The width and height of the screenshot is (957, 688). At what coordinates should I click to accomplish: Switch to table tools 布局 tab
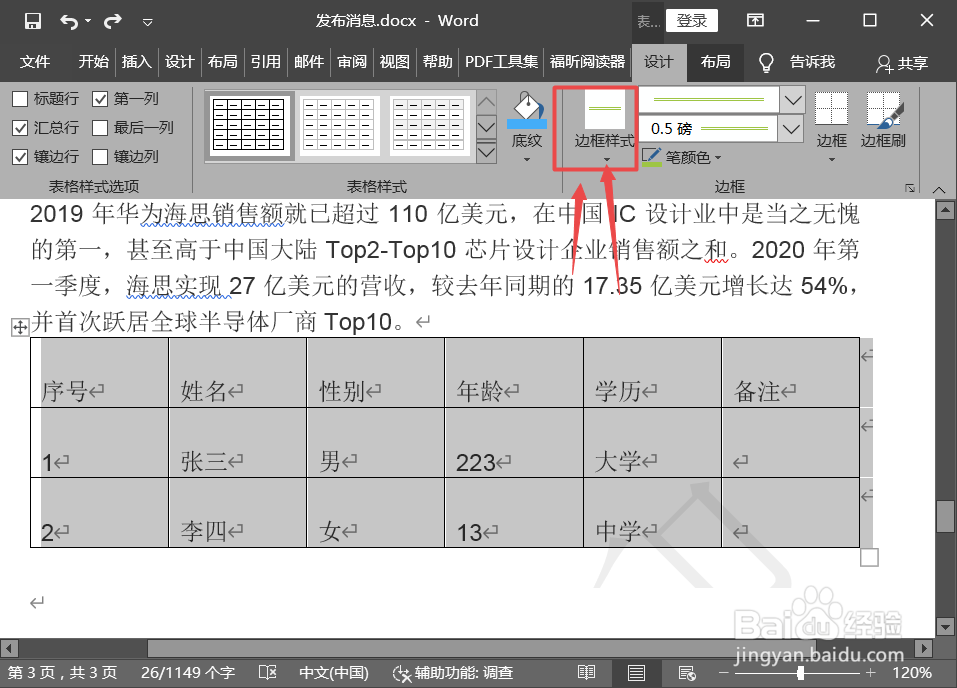tap(715, 62)
